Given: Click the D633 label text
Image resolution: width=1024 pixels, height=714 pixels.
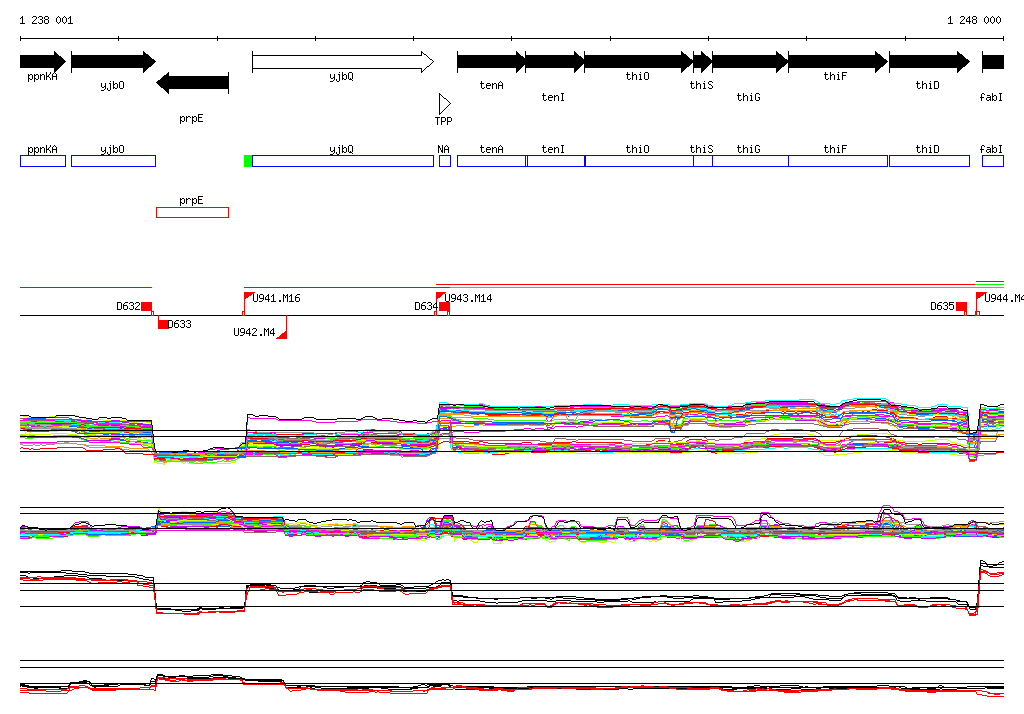Looking at the screenshot, I should (x=180, y=325).
